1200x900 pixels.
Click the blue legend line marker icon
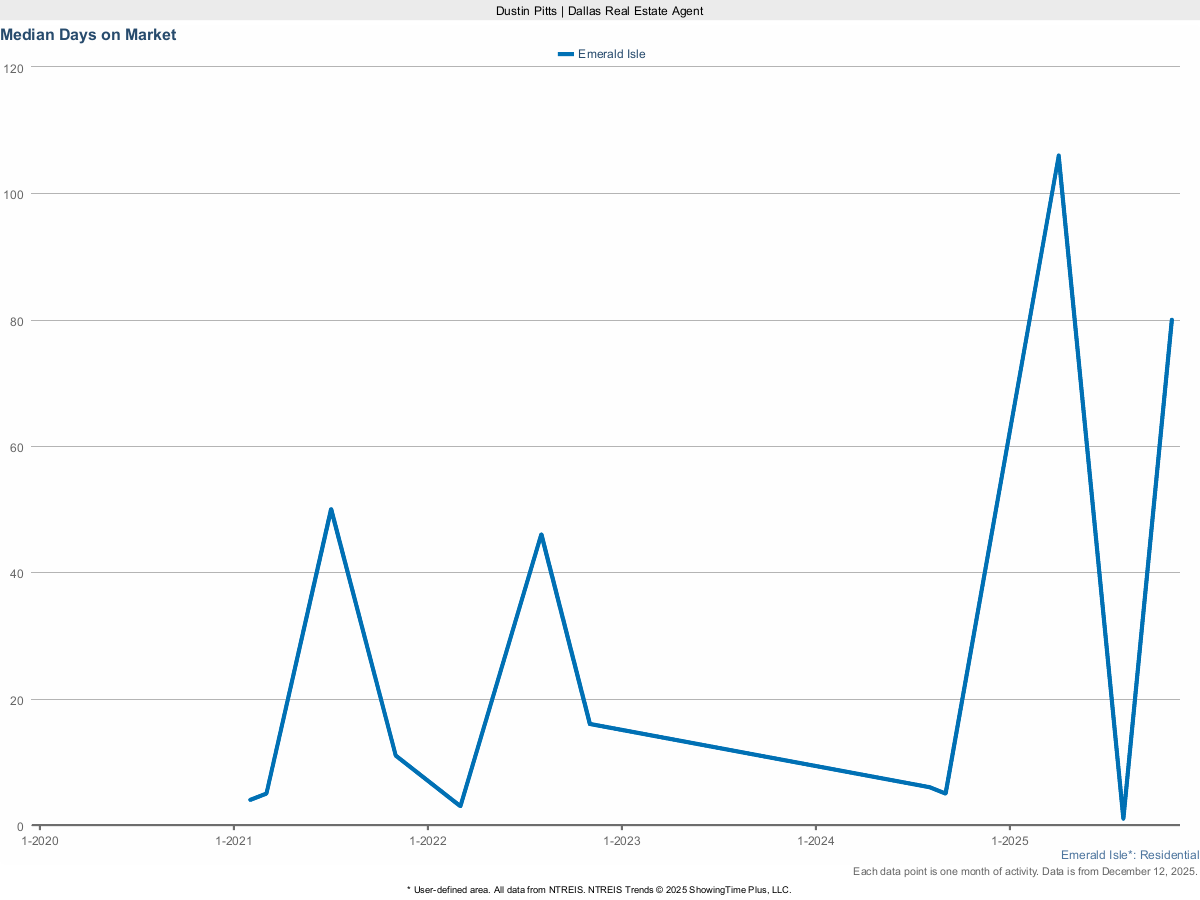point(564,54)
